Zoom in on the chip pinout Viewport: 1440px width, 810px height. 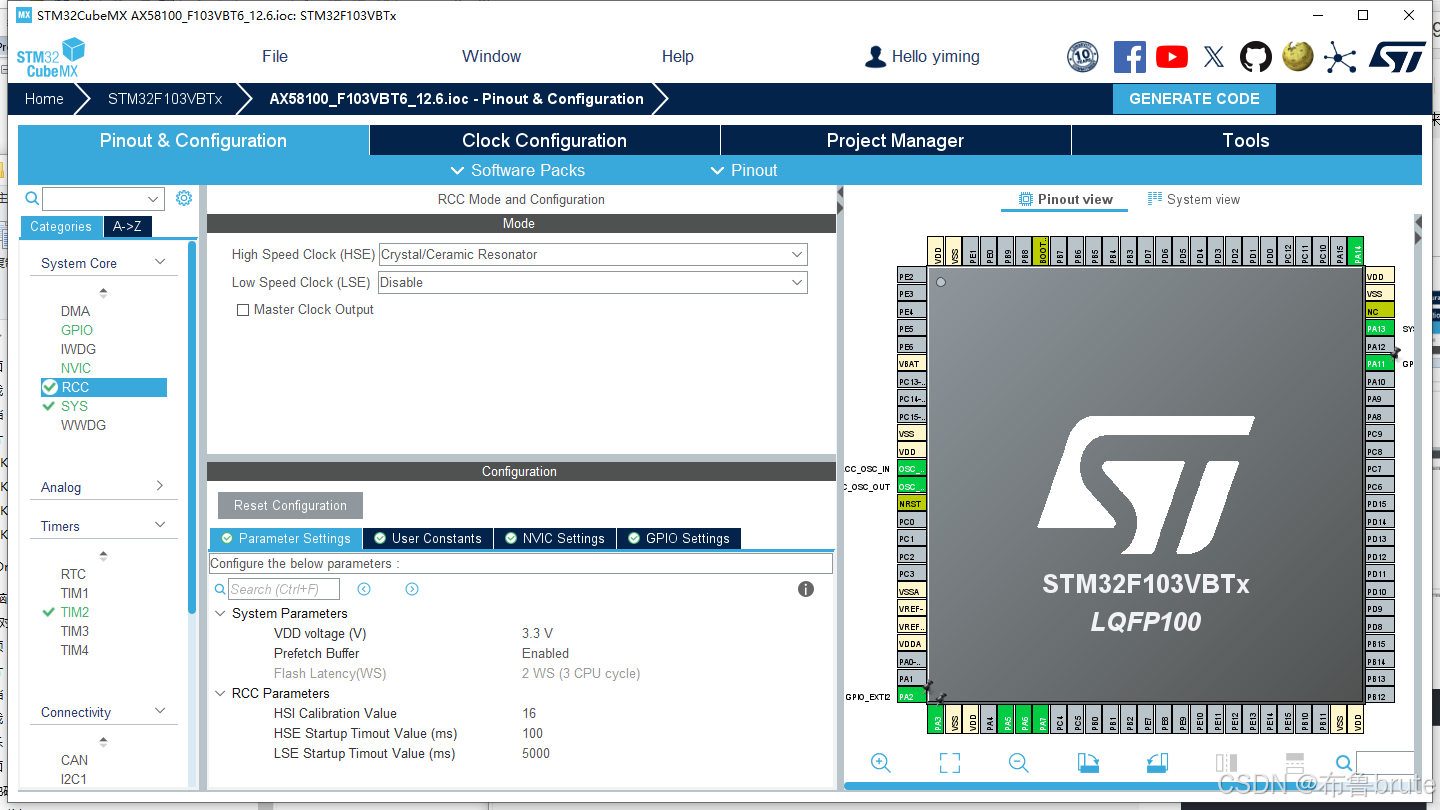click(881, 763)
